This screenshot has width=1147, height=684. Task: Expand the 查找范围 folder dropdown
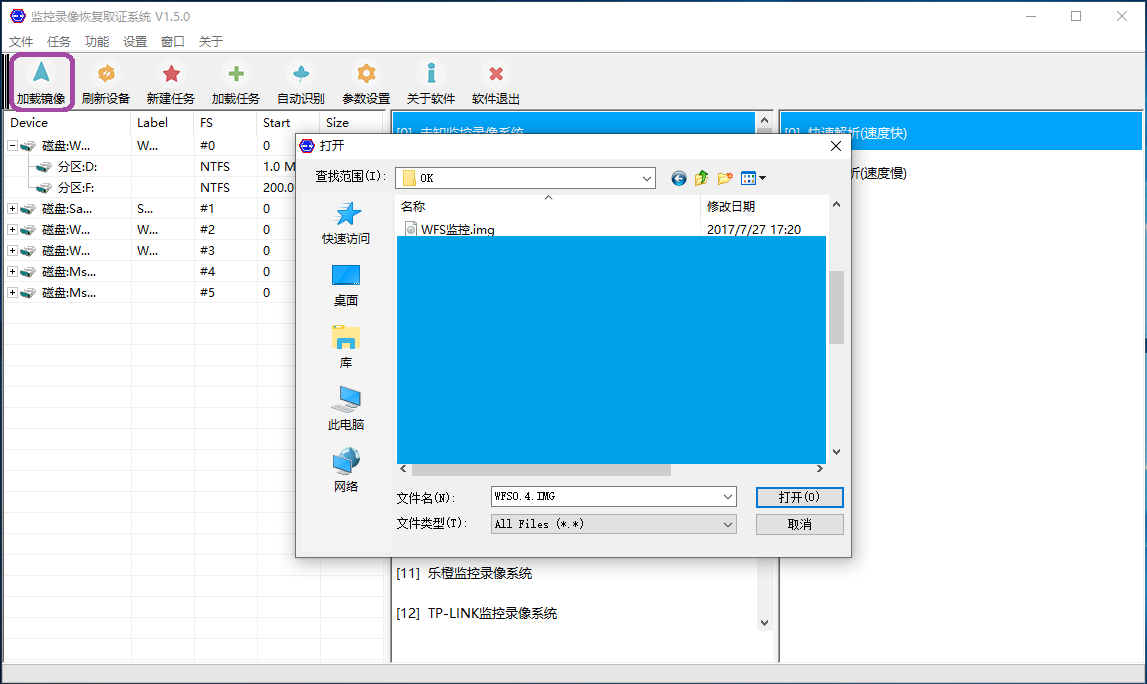coord(647,178)
